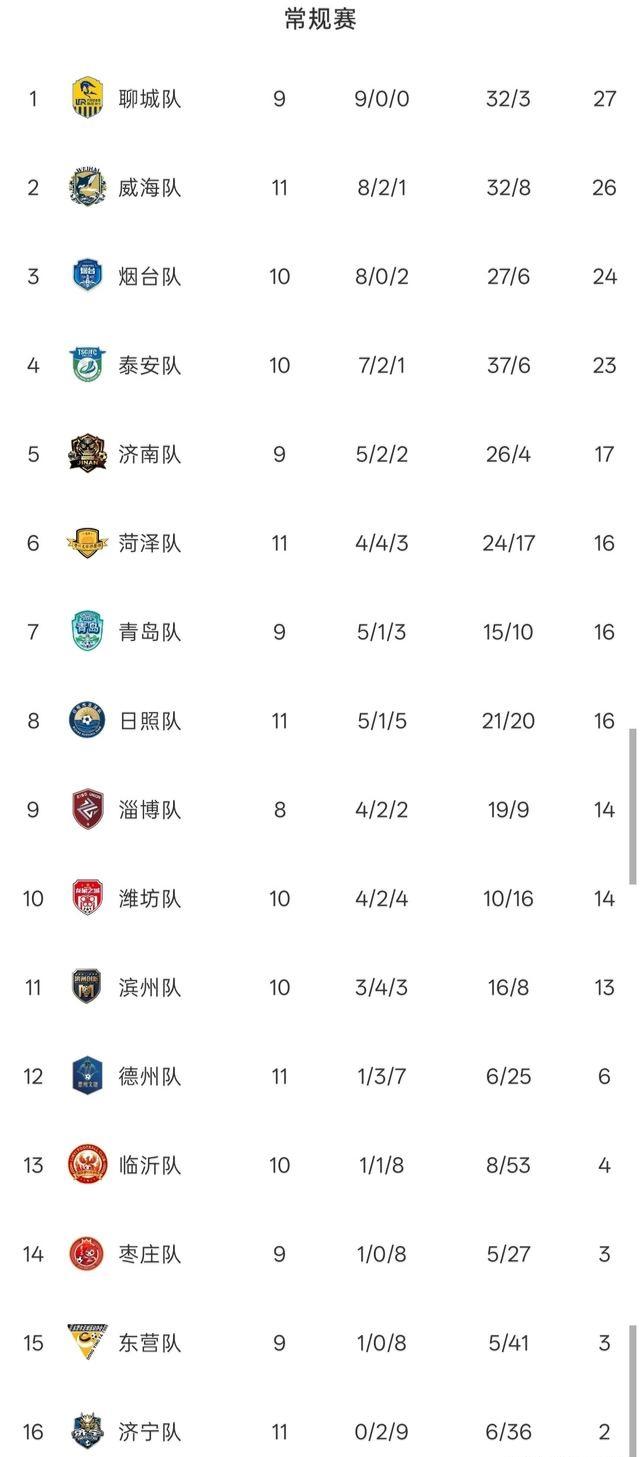Image resolution: width=640 pixels, height=1457 pixels.
Task: Click the 东营队 triangular pennant logo
Action: 88,1341
